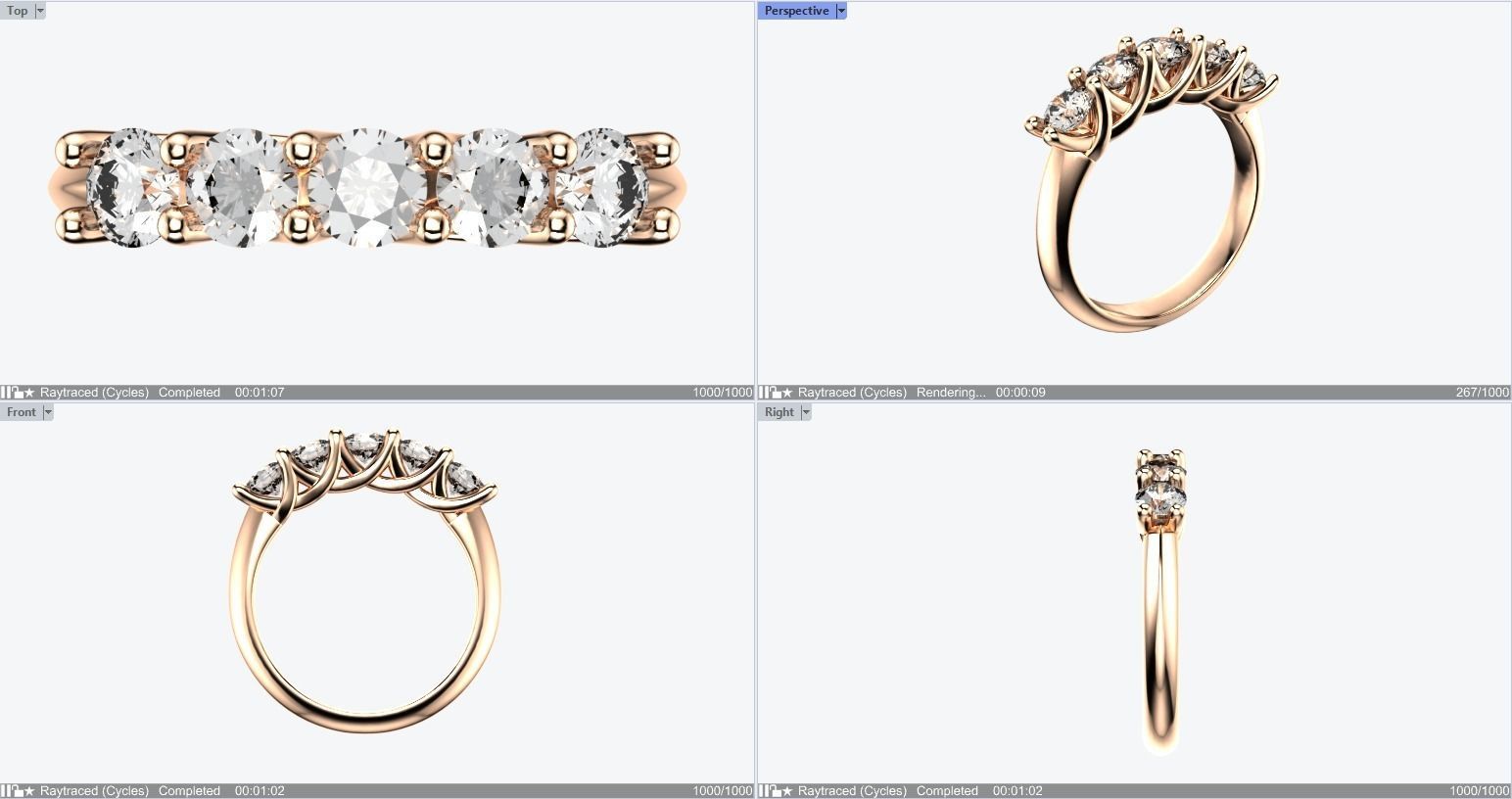Click the Completed status in Right viewport
1512x799 pixels.
[947, 791]
